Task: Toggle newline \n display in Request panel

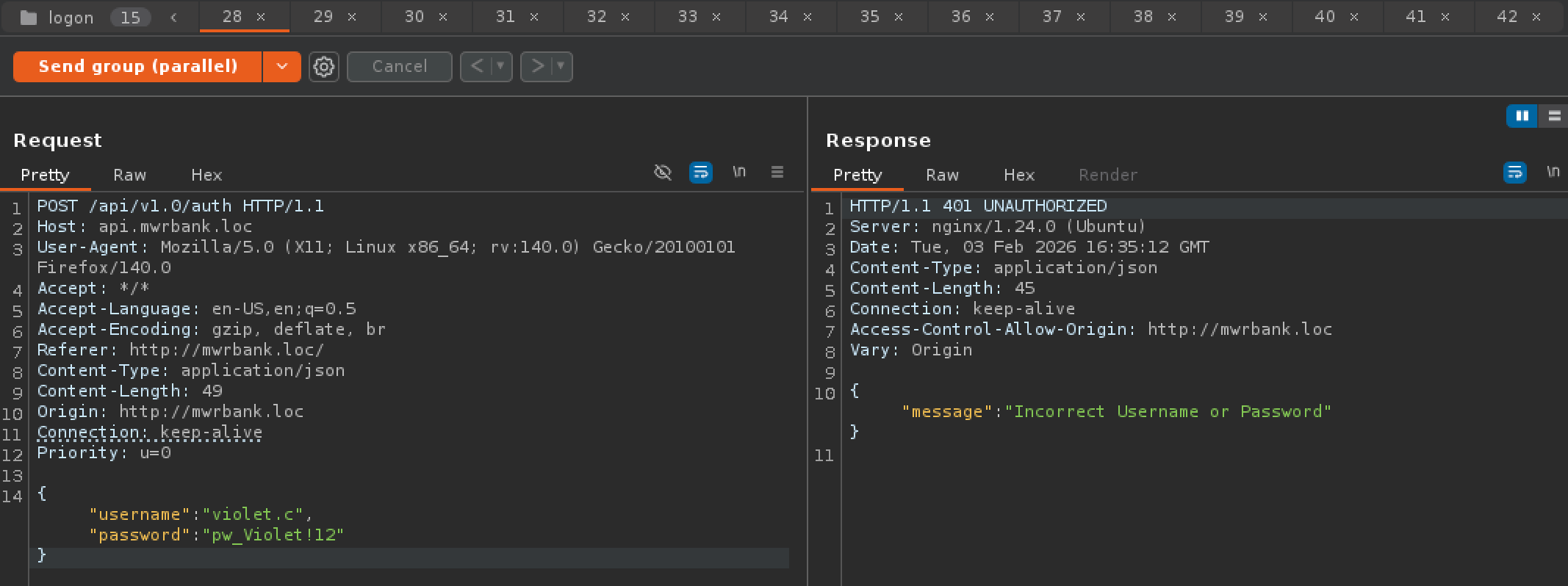Action: coord(739,172)
